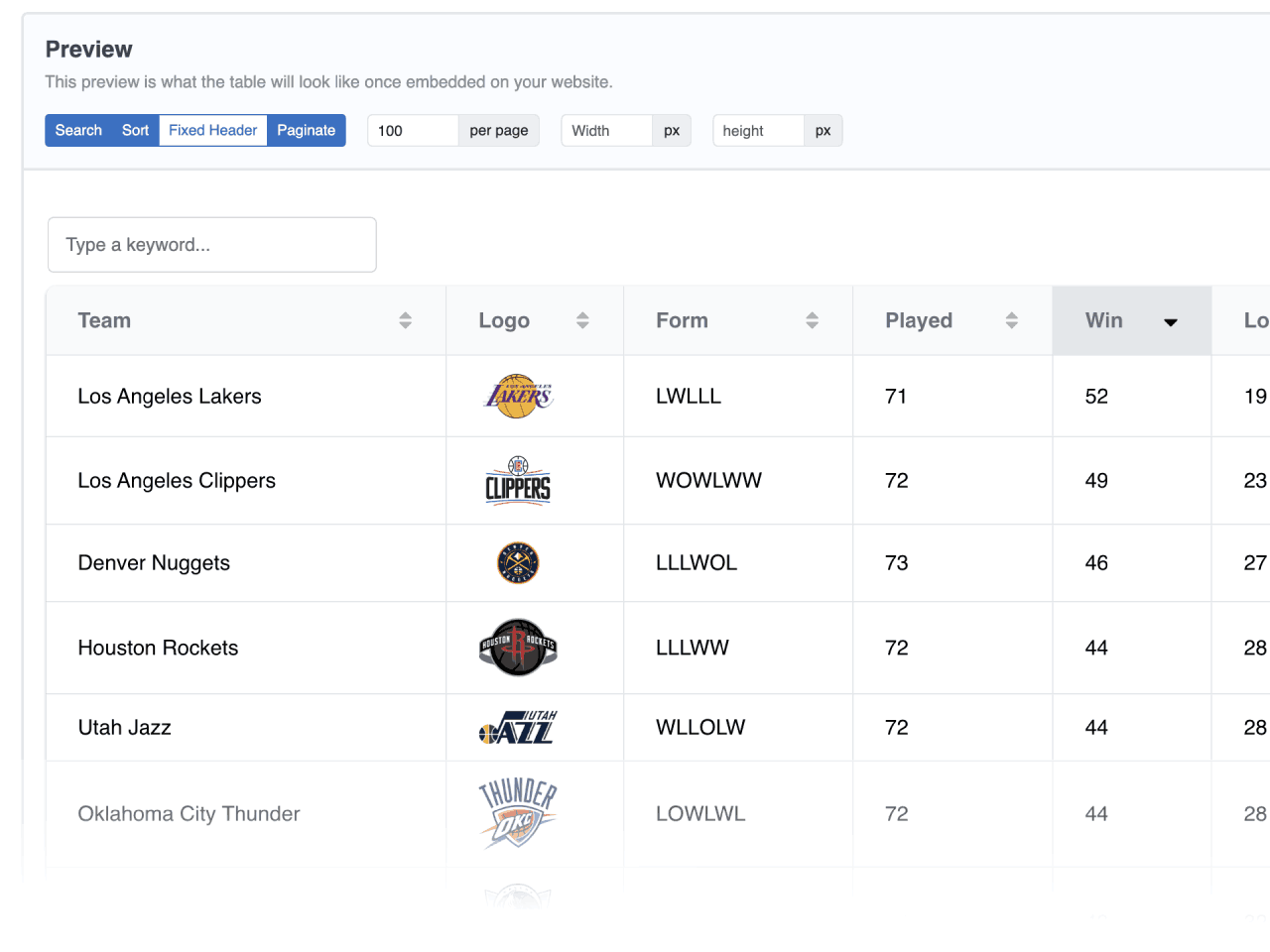The height and width of the screenshot is (952, 1270).
Task: Enable the Fixed Header option
Action: pos(212,130)
